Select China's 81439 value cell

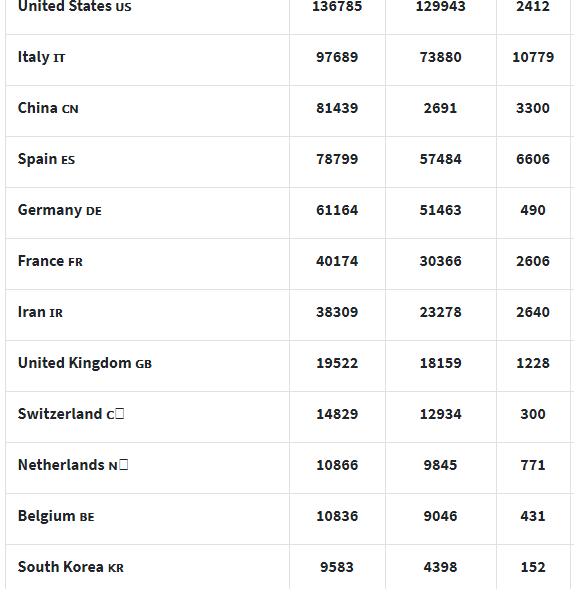(x=337, y=108)
